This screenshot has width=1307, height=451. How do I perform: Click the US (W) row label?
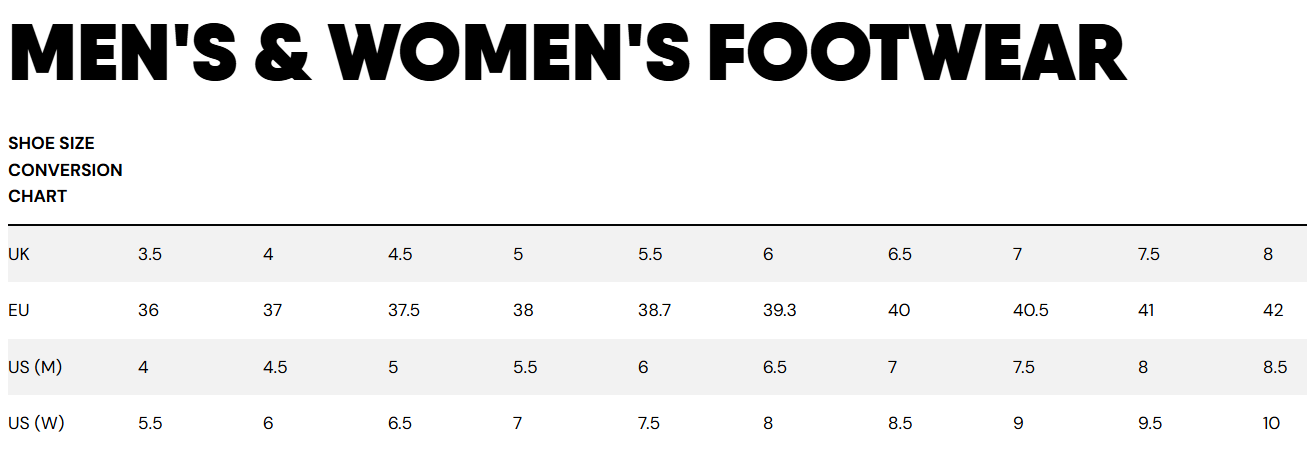36,423
